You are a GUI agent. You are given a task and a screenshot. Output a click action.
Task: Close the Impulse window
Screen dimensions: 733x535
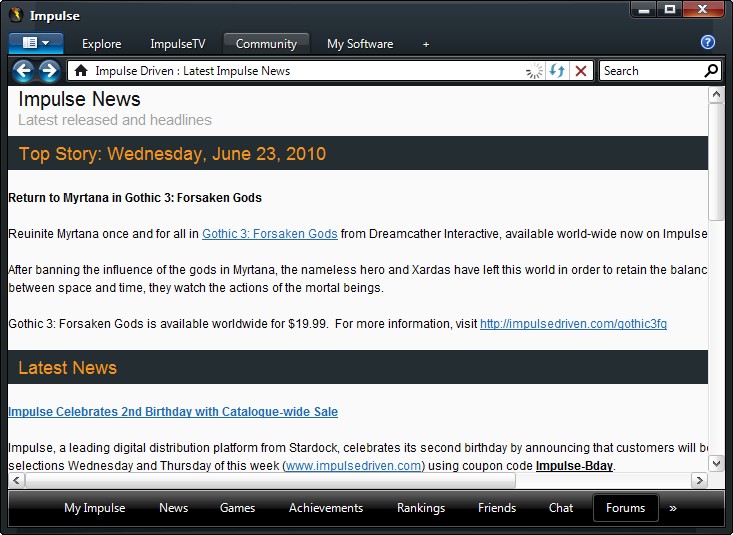pos(703,9)
